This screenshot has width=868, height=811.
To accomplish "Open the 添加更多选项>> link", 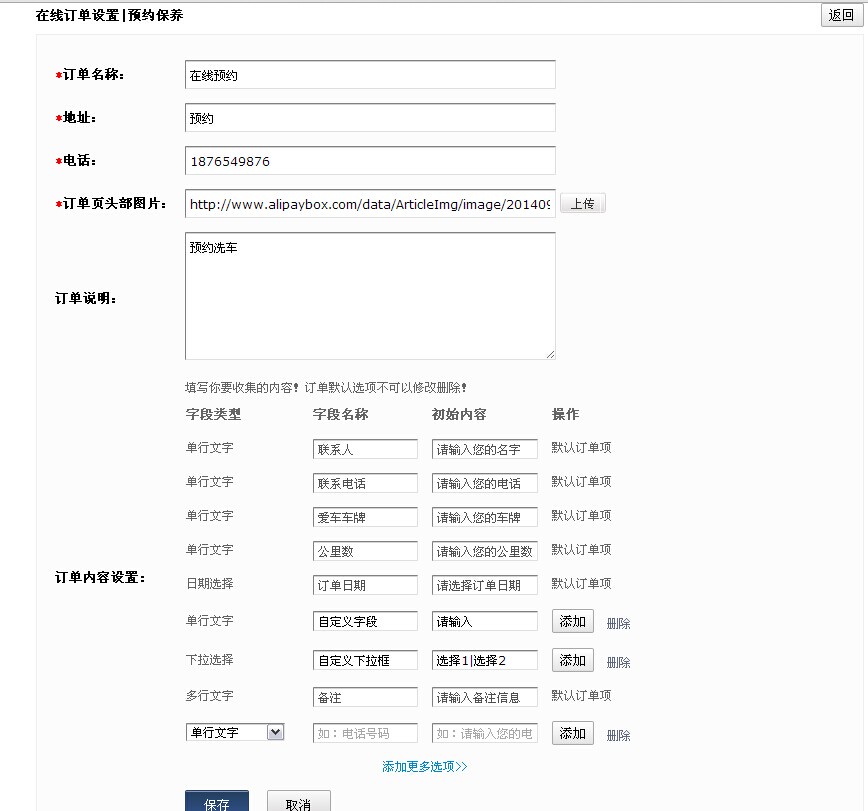I will point(425,767).
